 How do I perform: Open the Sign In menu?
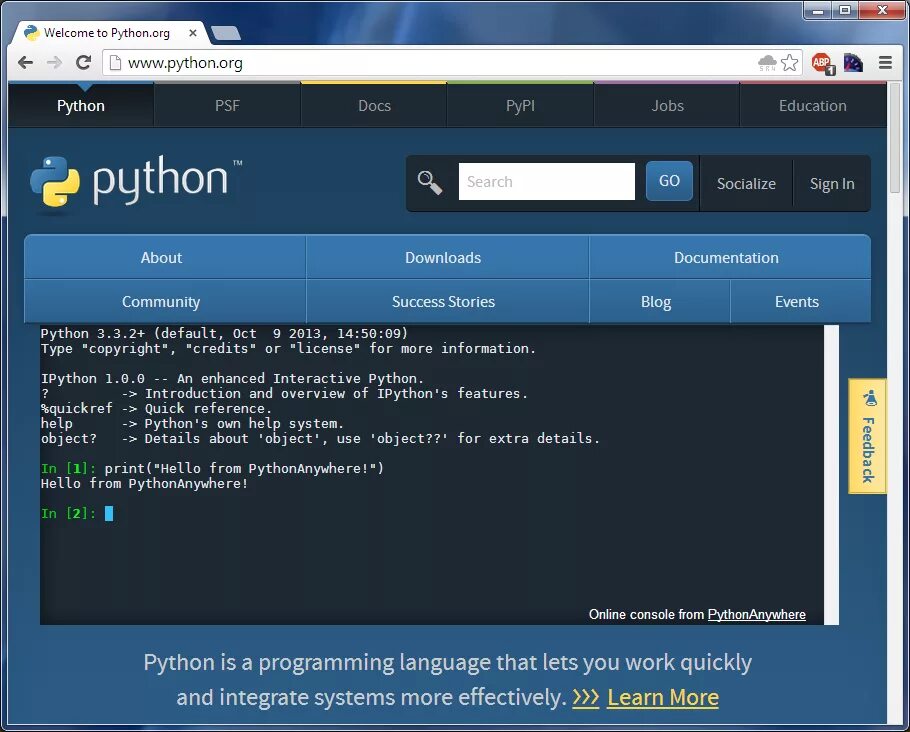coord(832,183)
